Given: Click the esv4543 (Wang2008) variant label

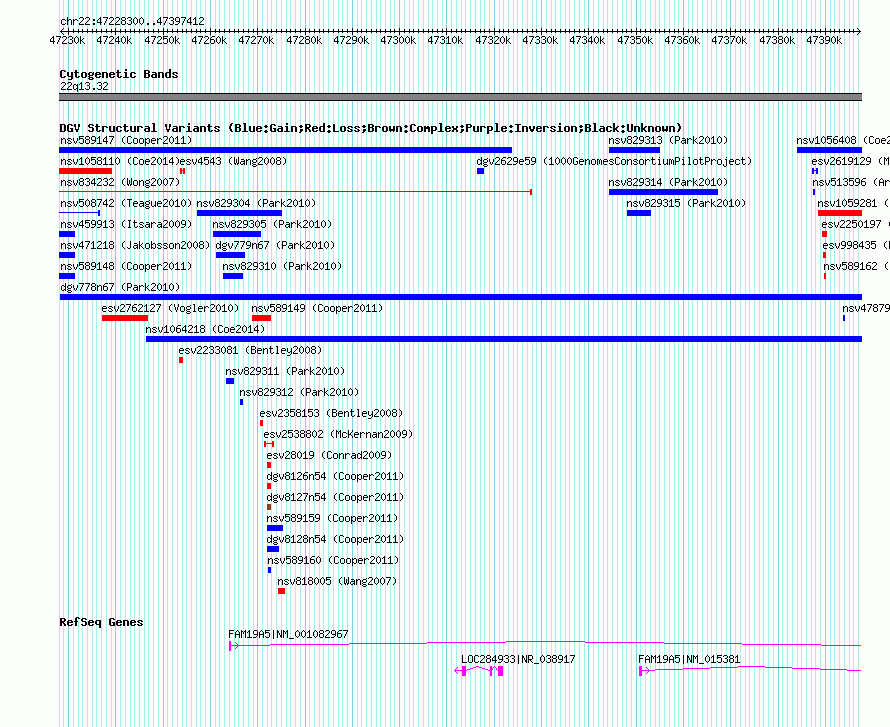Looking at the screenshot, I should (233, 161).
